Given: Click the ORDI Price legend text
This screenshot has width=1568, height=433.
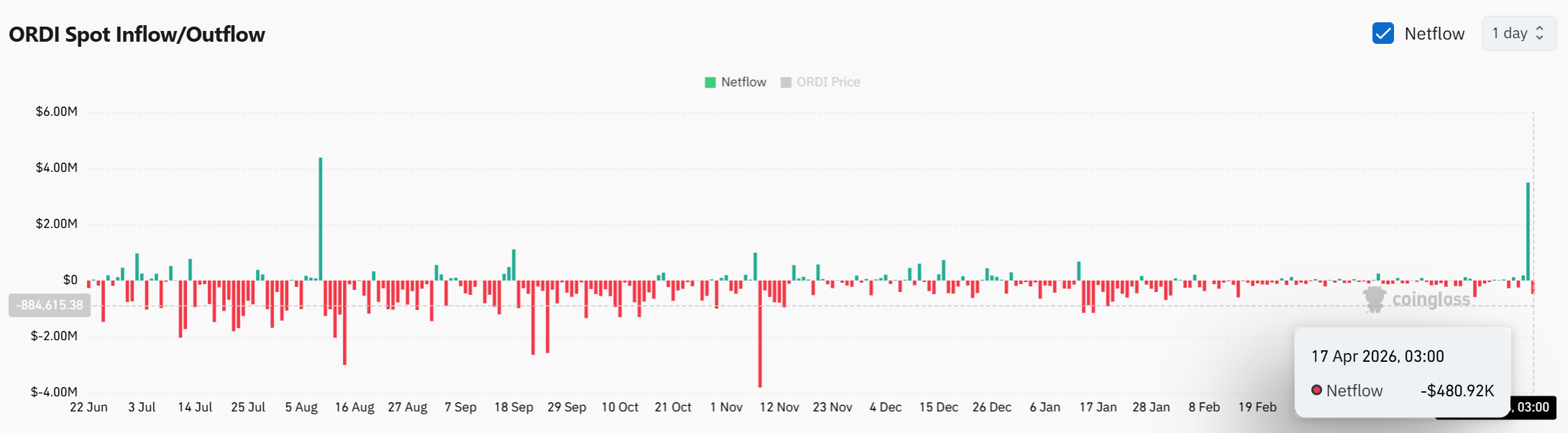Looking at the screenshot, I should (828, 83).
